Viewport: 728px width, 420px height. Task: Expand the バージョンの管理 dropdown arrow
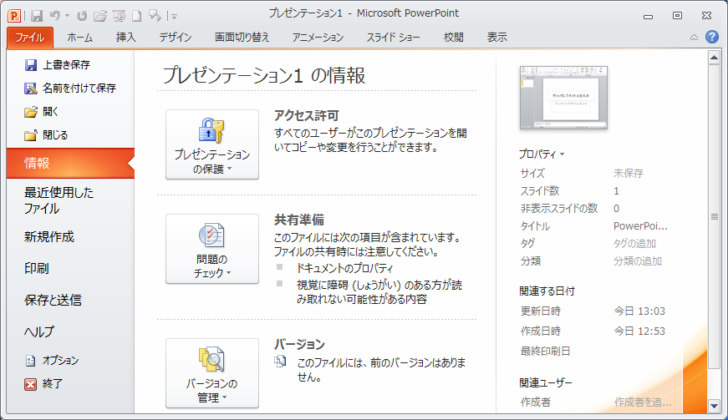(224, 398)
